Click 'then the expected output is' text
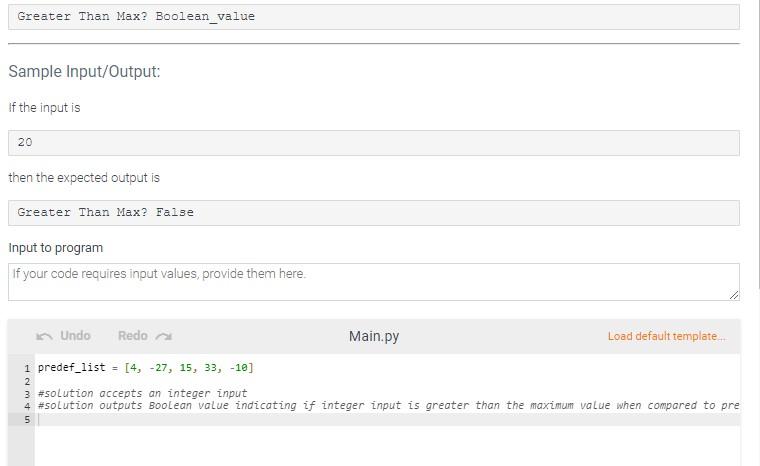The height and width of the screenshot is (466, 760). pyautogui.click(x=84, y=177)
